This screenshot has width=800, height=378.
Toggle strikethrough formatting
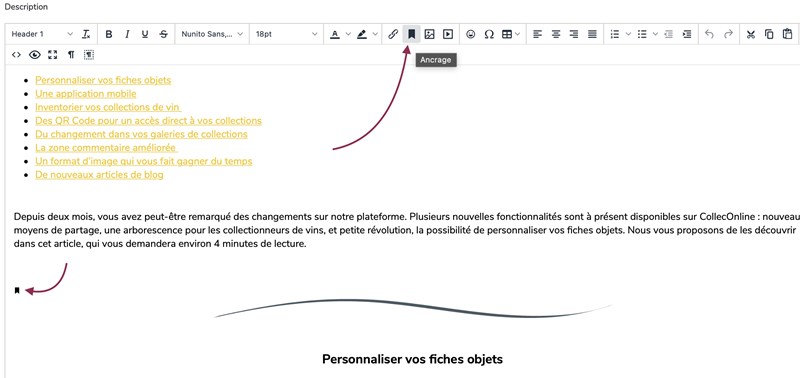163,34
